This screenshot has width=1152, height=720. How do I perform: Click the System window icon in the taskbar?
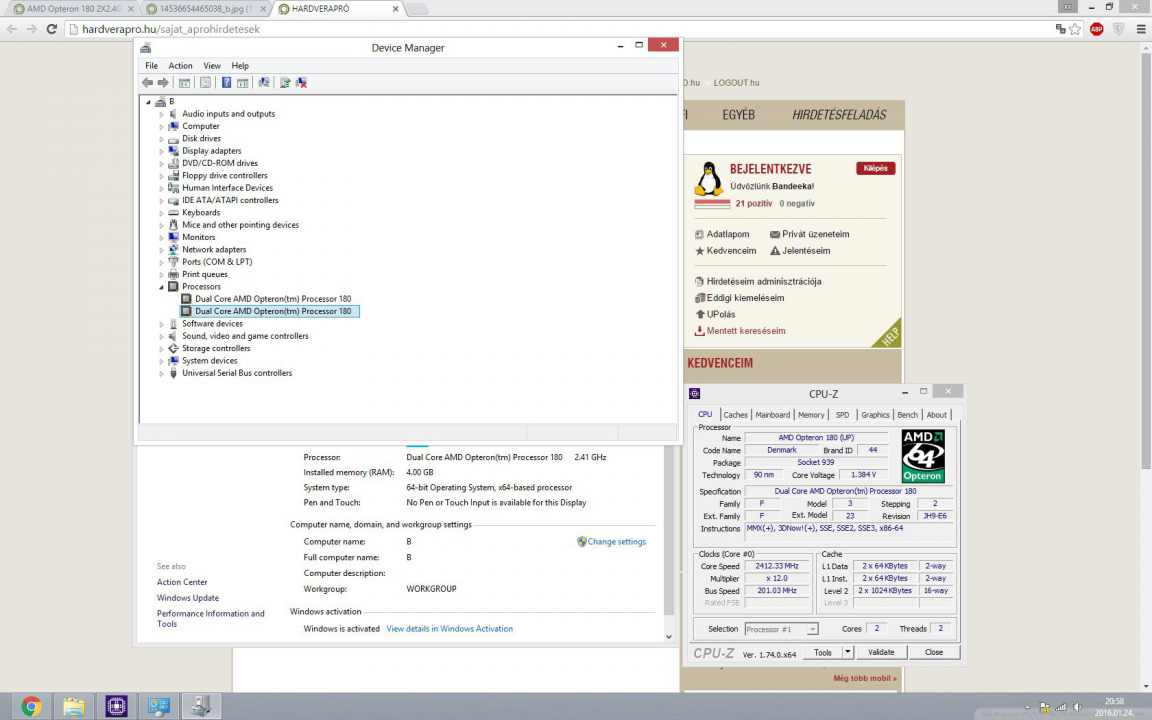[x=159, y=706]
